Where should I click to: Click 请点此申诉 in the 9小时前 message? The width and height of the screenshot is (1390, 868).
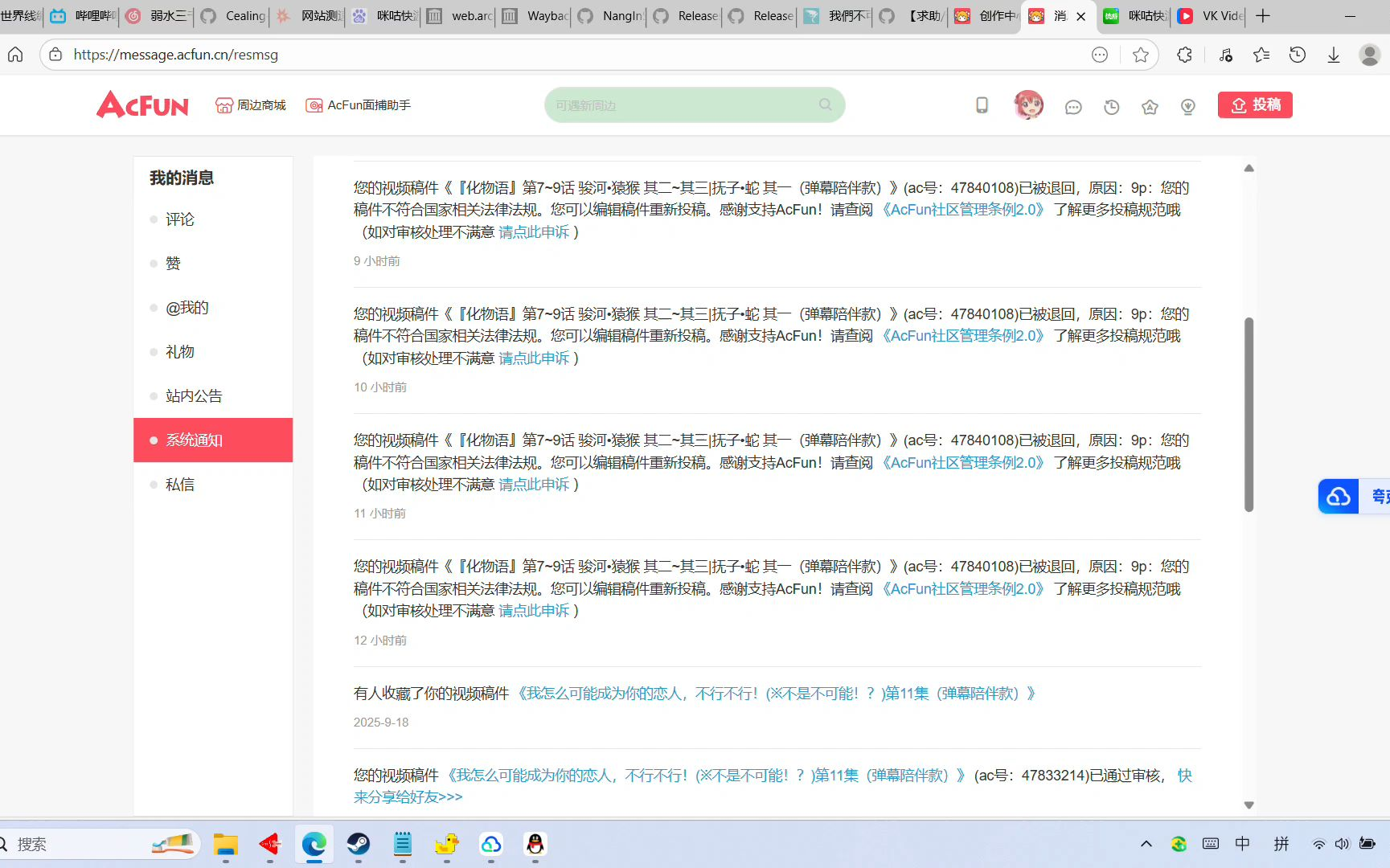tap(534, 232)
